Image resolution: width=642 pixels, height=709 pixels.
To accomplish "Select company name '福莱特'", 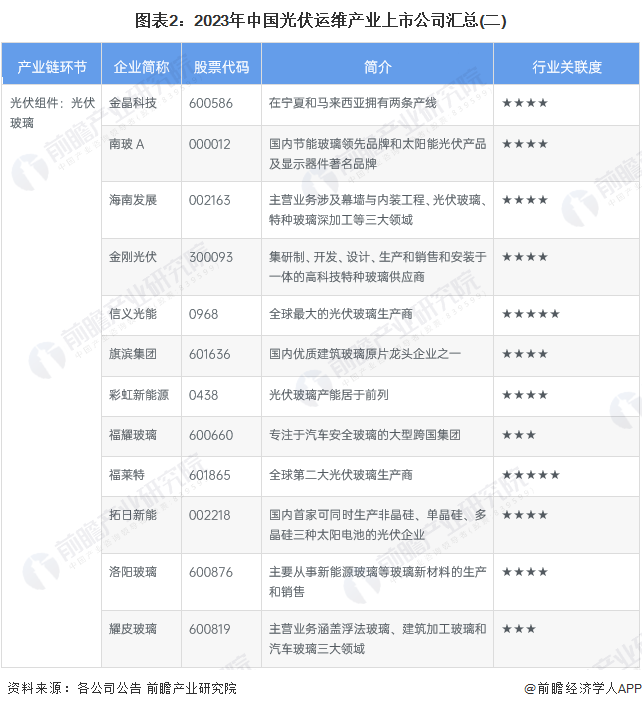I will click(x=127, y=474).
